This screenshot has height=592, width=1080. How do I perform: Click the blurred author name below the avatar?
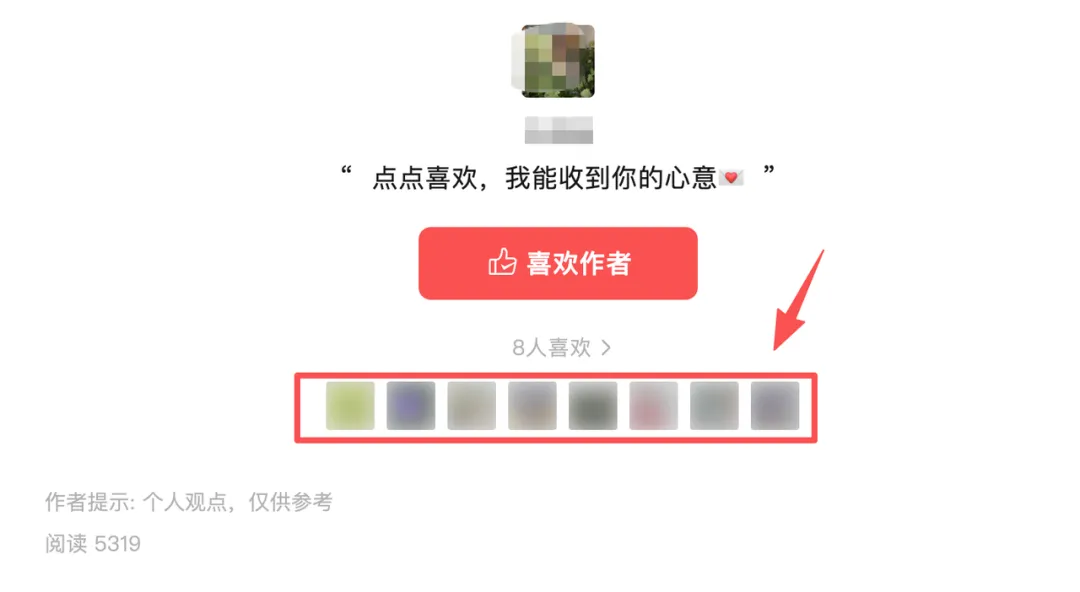(559, 130)
